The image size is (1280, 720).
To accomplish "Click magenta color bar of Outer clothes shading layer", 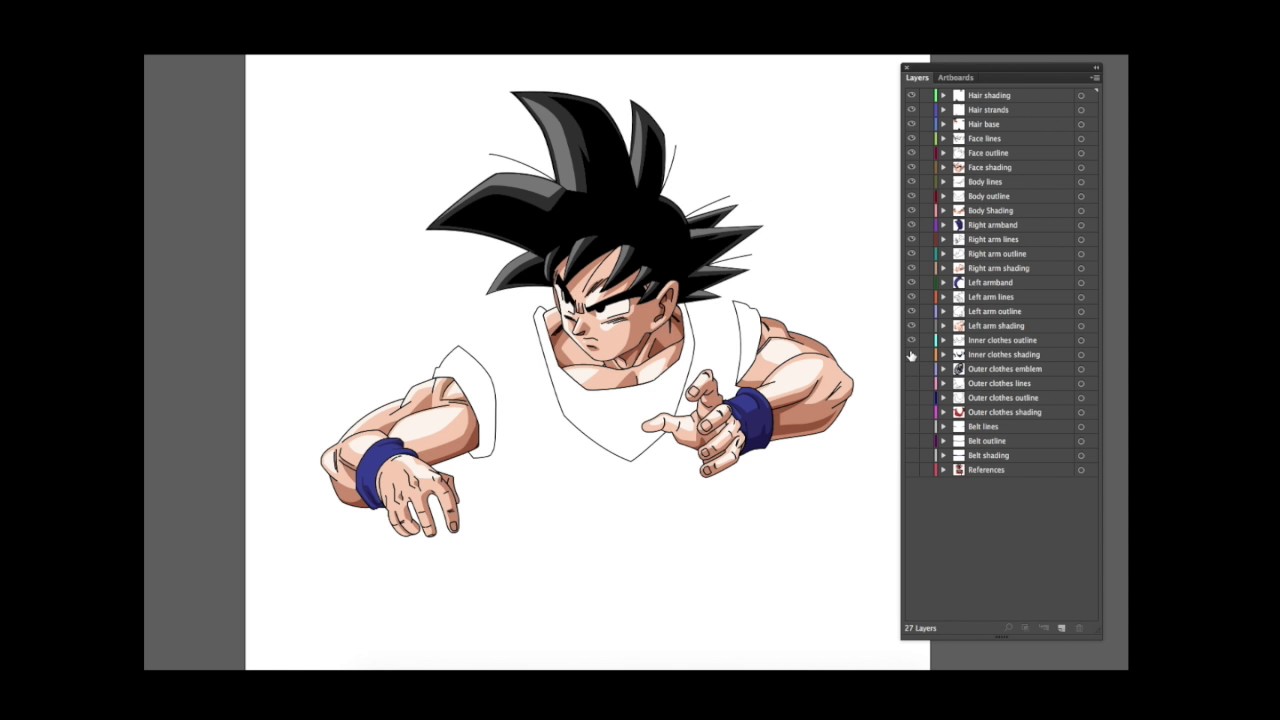I will coord(936,412).
